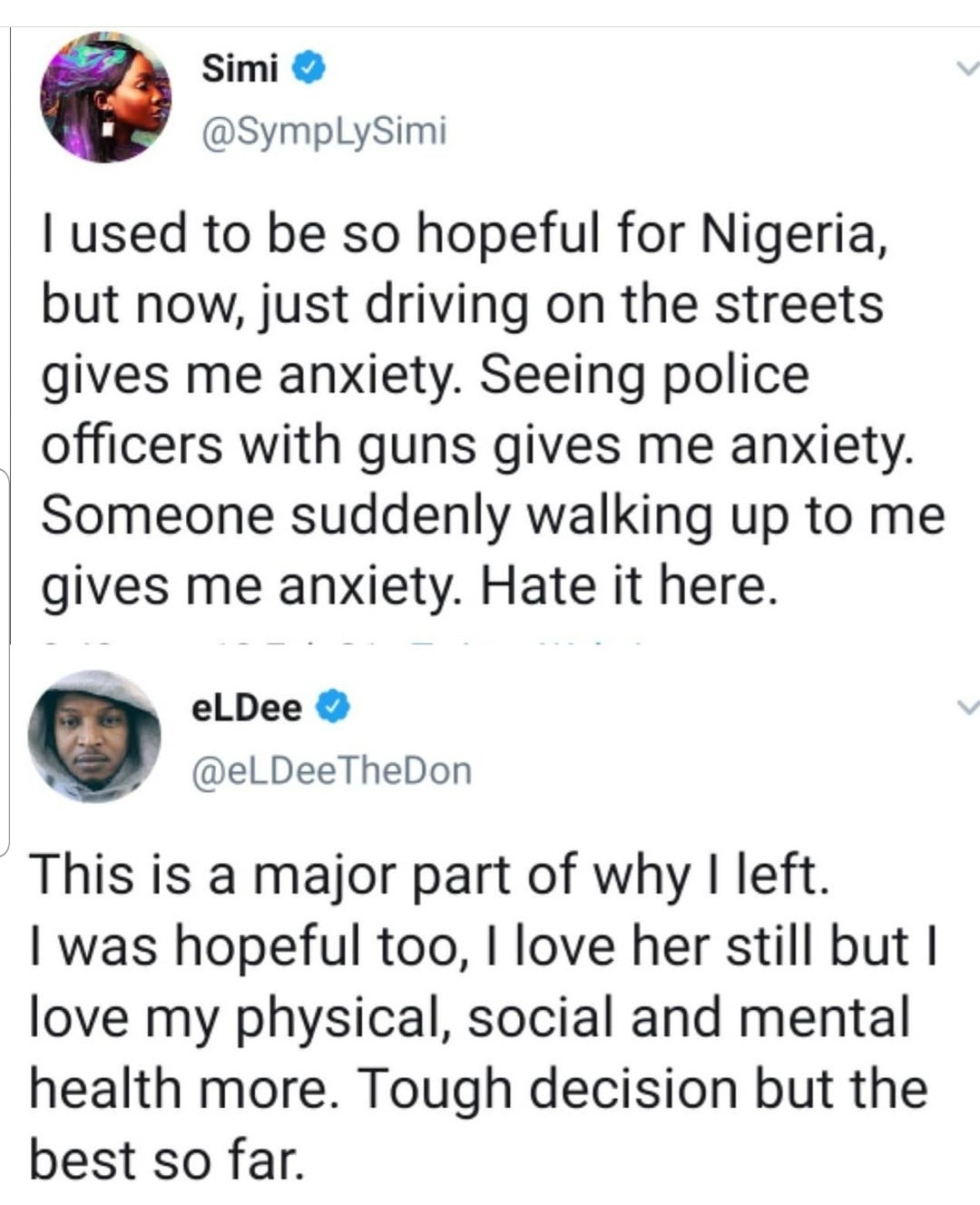Click the word "Nigeria" in Simi's tweet

(x=789, y=233)
